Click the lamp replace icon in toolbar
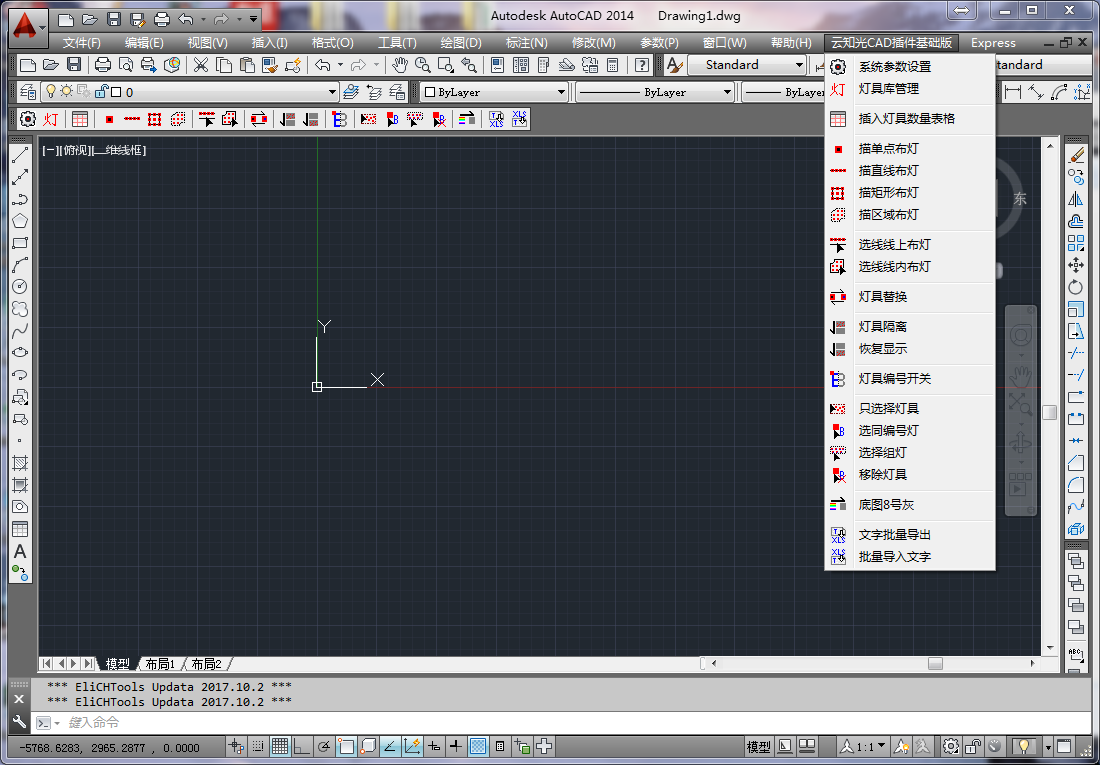1100x765 pixels. coord(259,119)
